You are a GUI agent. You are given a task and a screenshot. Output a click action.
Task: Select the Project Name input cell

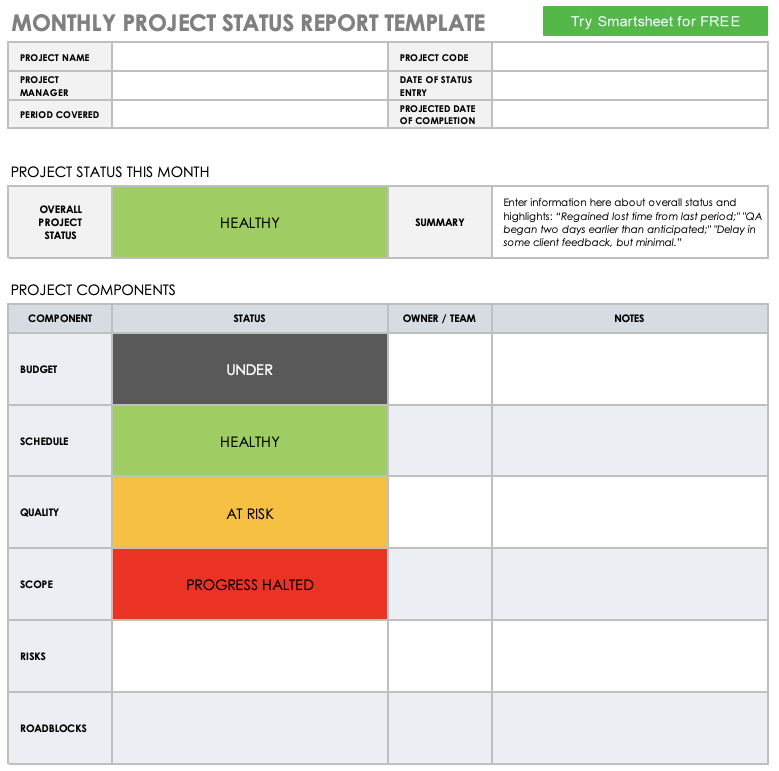[x=249, y=58]
